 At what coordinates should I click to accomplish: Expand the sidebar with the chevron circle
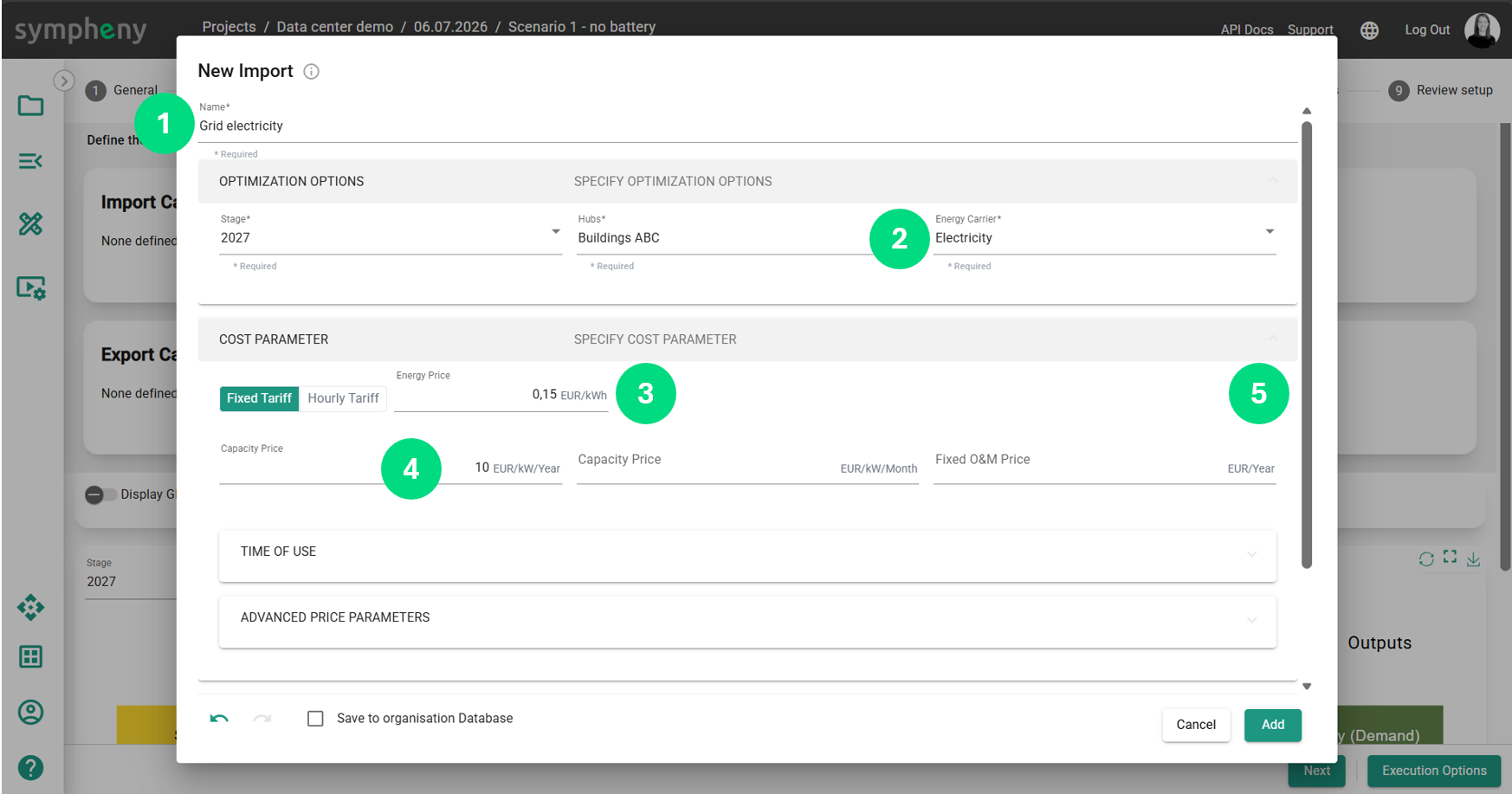pos(63,81)
